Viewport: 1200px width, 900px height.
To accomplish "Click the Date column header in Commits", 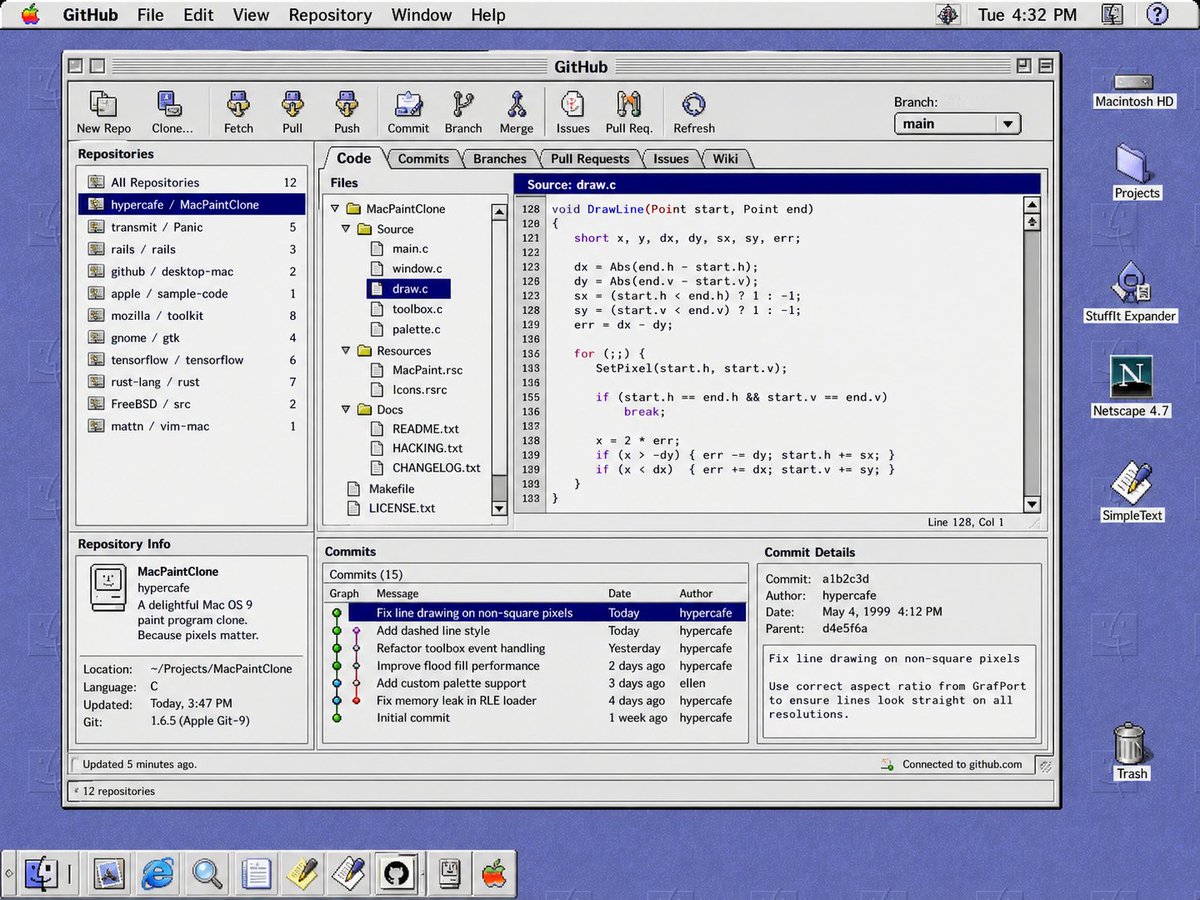I will coord(620,593).
